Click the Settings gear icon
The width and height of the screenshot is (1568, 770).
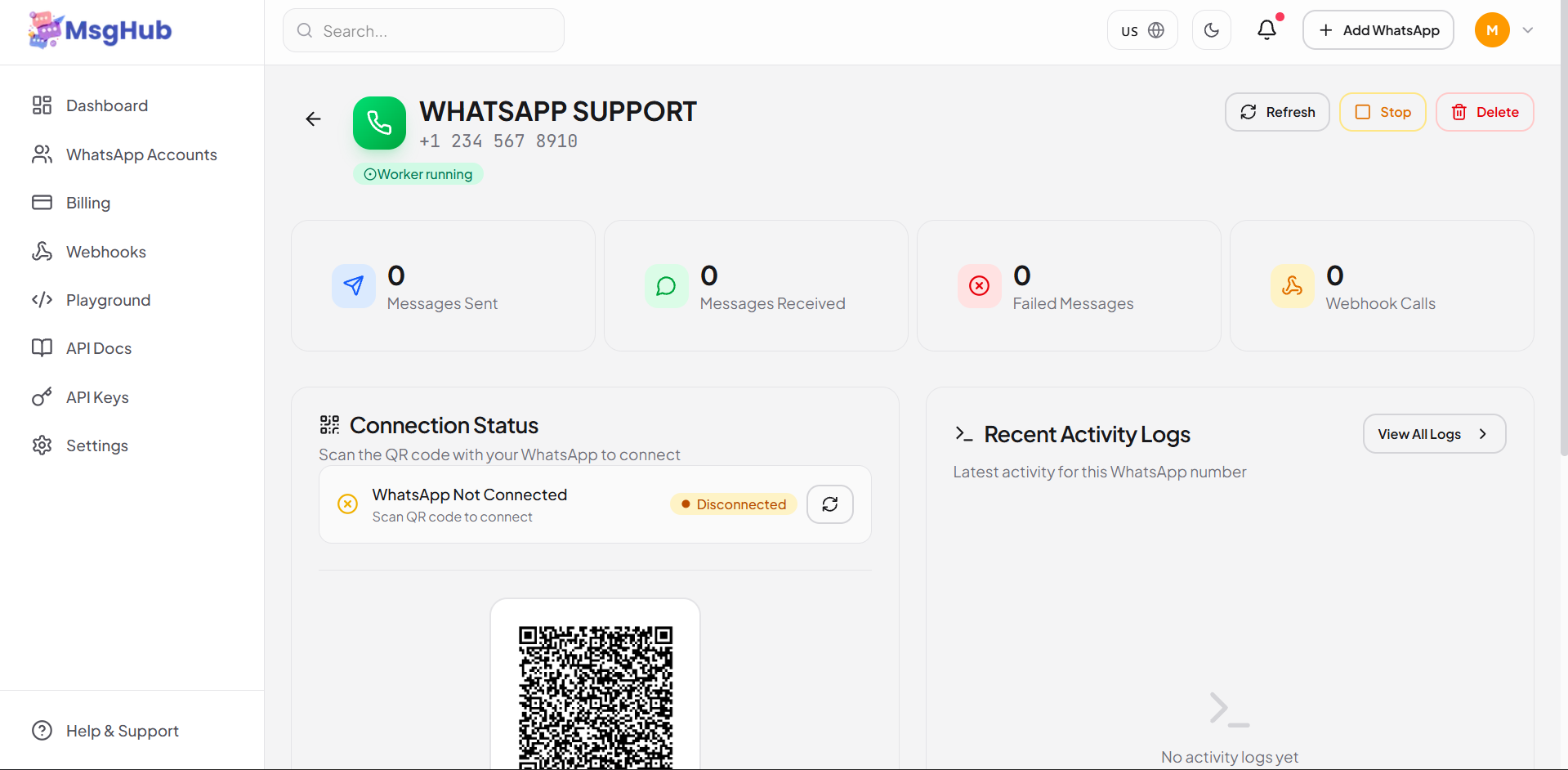[42, 445]
